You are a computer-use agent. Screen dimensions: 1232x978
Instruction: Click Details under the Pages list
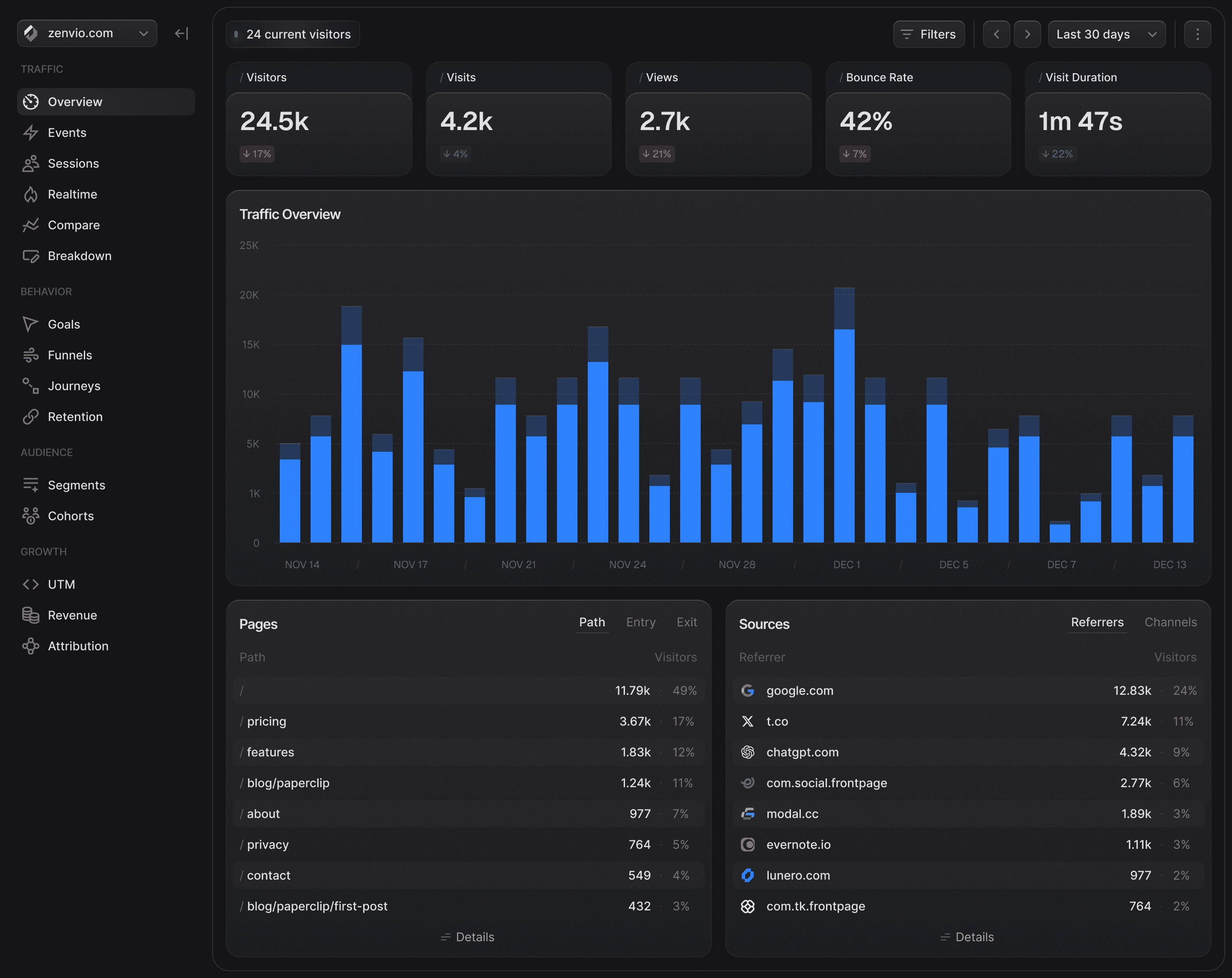coord(468,937)
